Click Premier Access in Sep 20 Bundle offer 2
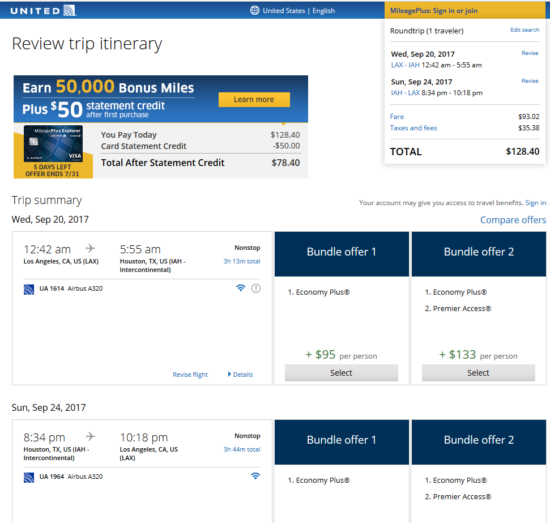The image size is (550, 523). [x=458, y=308]
